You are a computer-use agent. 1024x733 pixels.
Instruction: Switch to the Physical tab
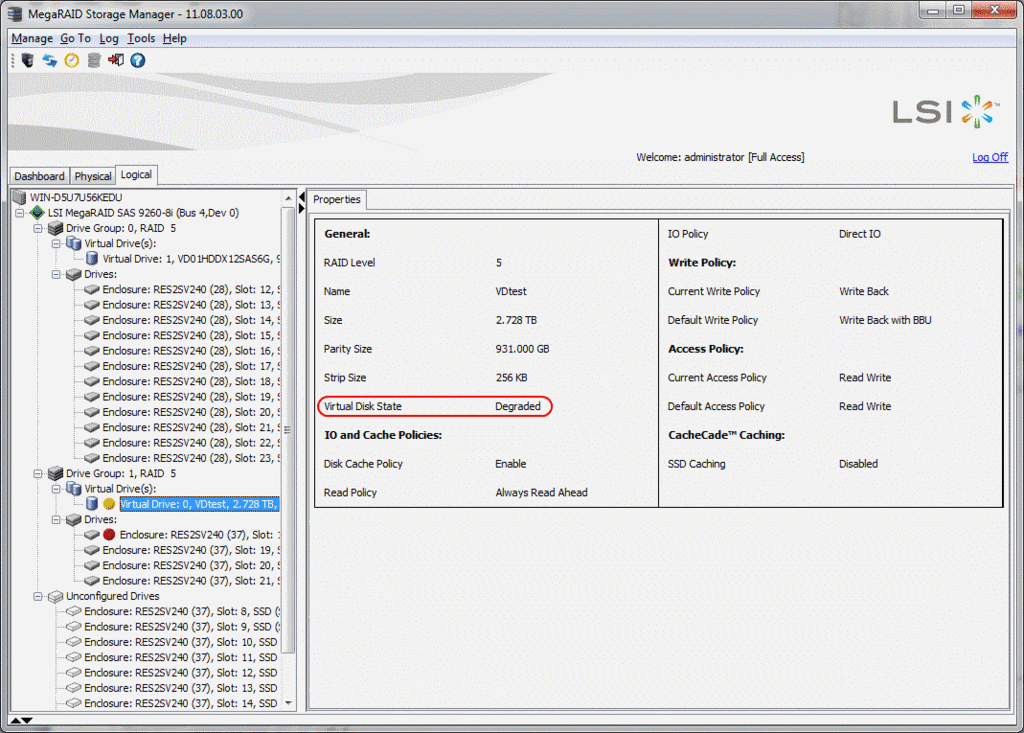(x=93, y=176)
